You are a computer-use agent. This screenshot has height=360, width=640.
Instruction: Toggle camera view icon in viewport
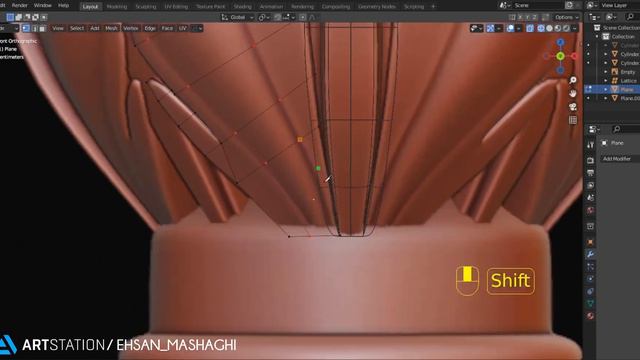tap(573, 107)
